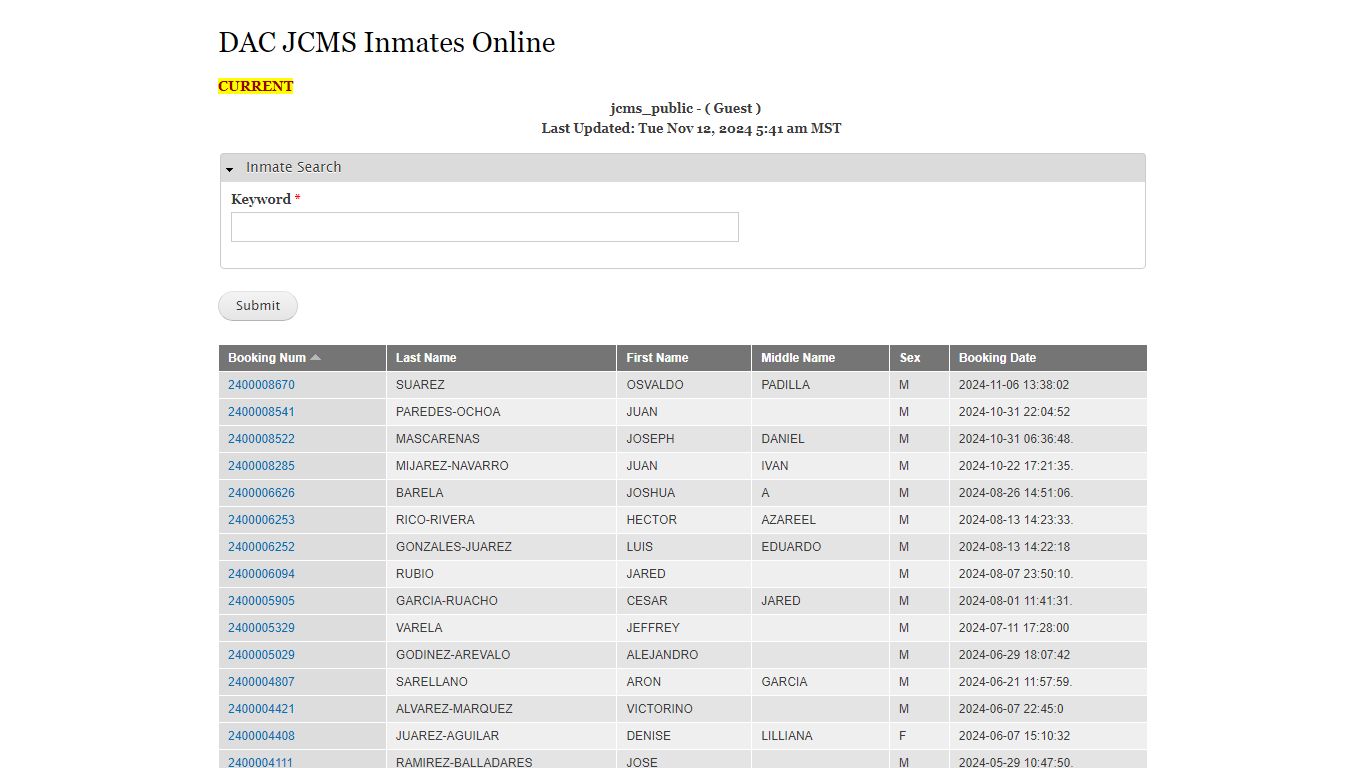Select first name JOSEPH cell
The width and height of the screenshot is (1366, 768).
[x=684, y=439]
